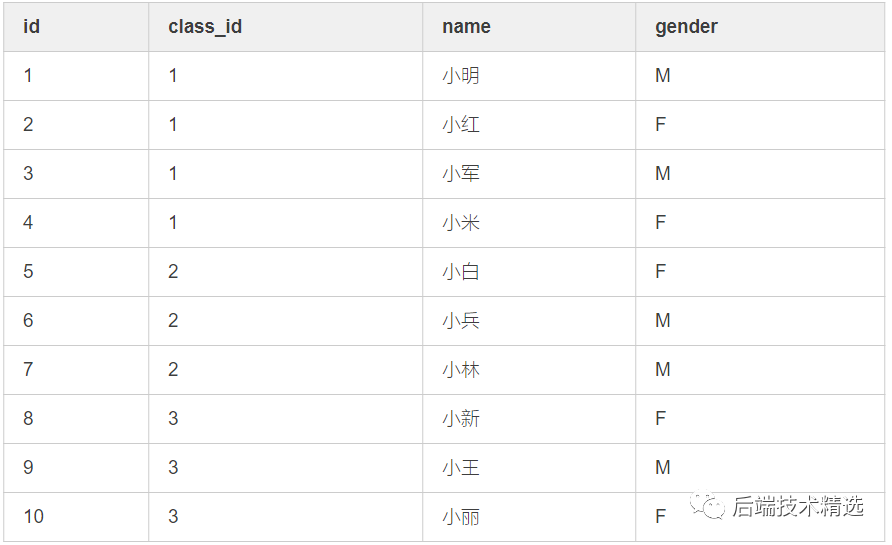892x545 pixels.
Task: Select the name cell 小明
Action: (x=461, y=76)
